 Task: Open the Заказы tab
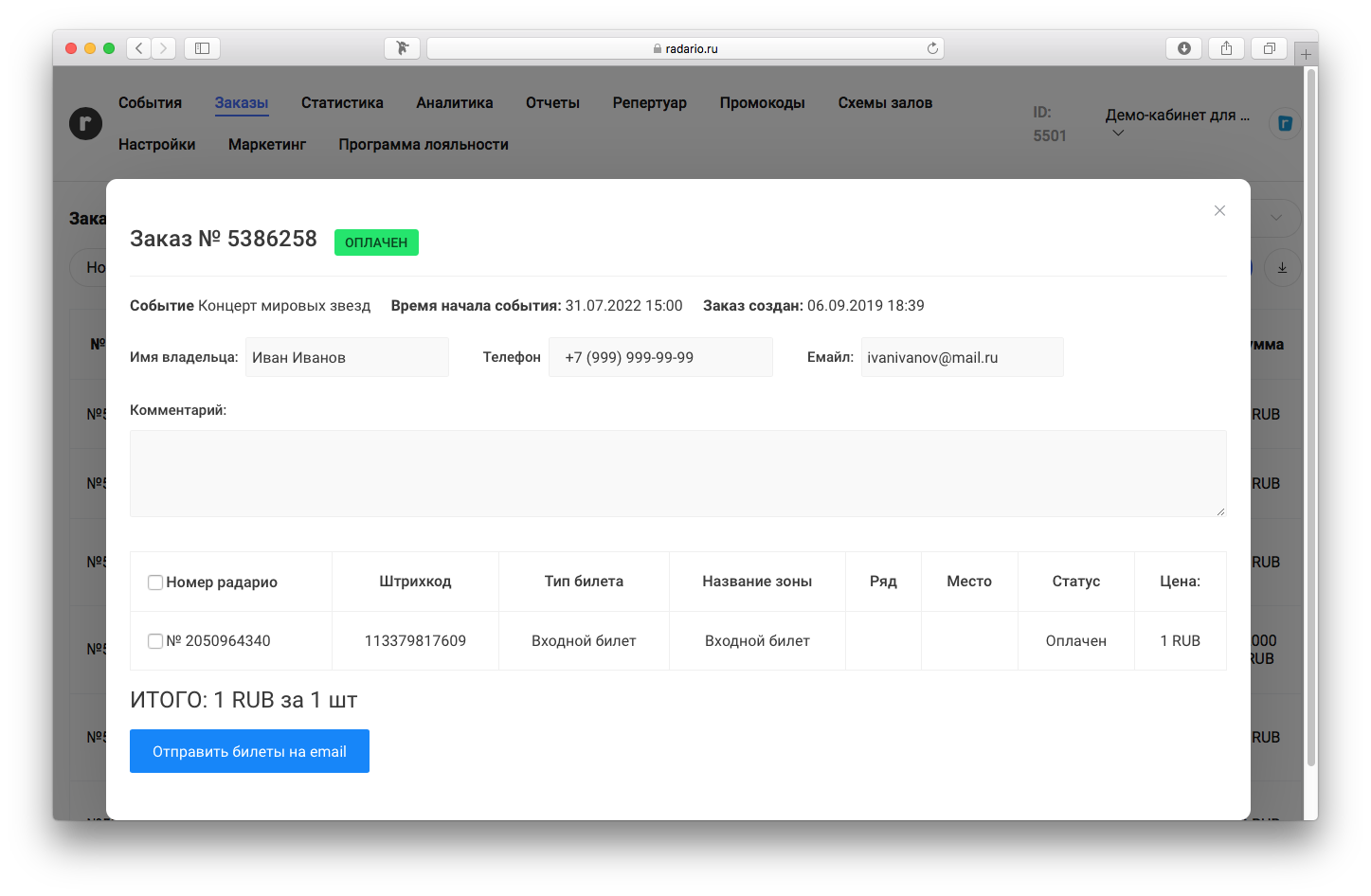click(242, 103)
